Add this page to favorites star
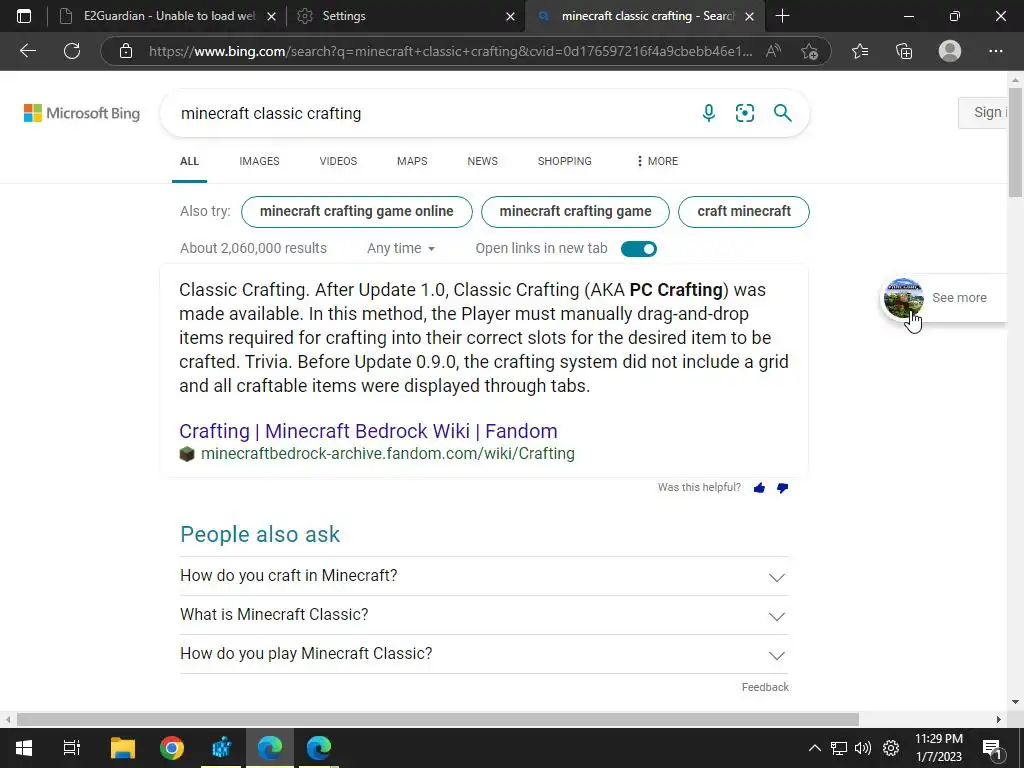This screenshot has height=768, width=1024. 809,51
